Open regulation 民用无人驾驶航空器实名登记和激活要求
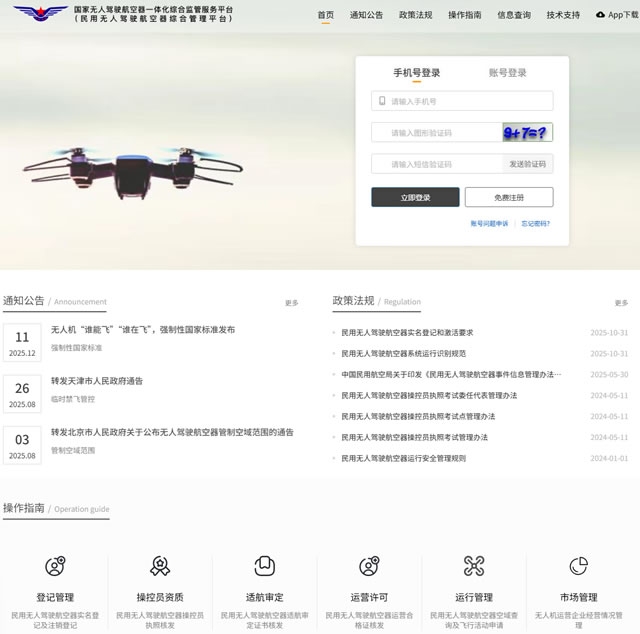Viewport: 640px width, 634px height. [407, 332]
